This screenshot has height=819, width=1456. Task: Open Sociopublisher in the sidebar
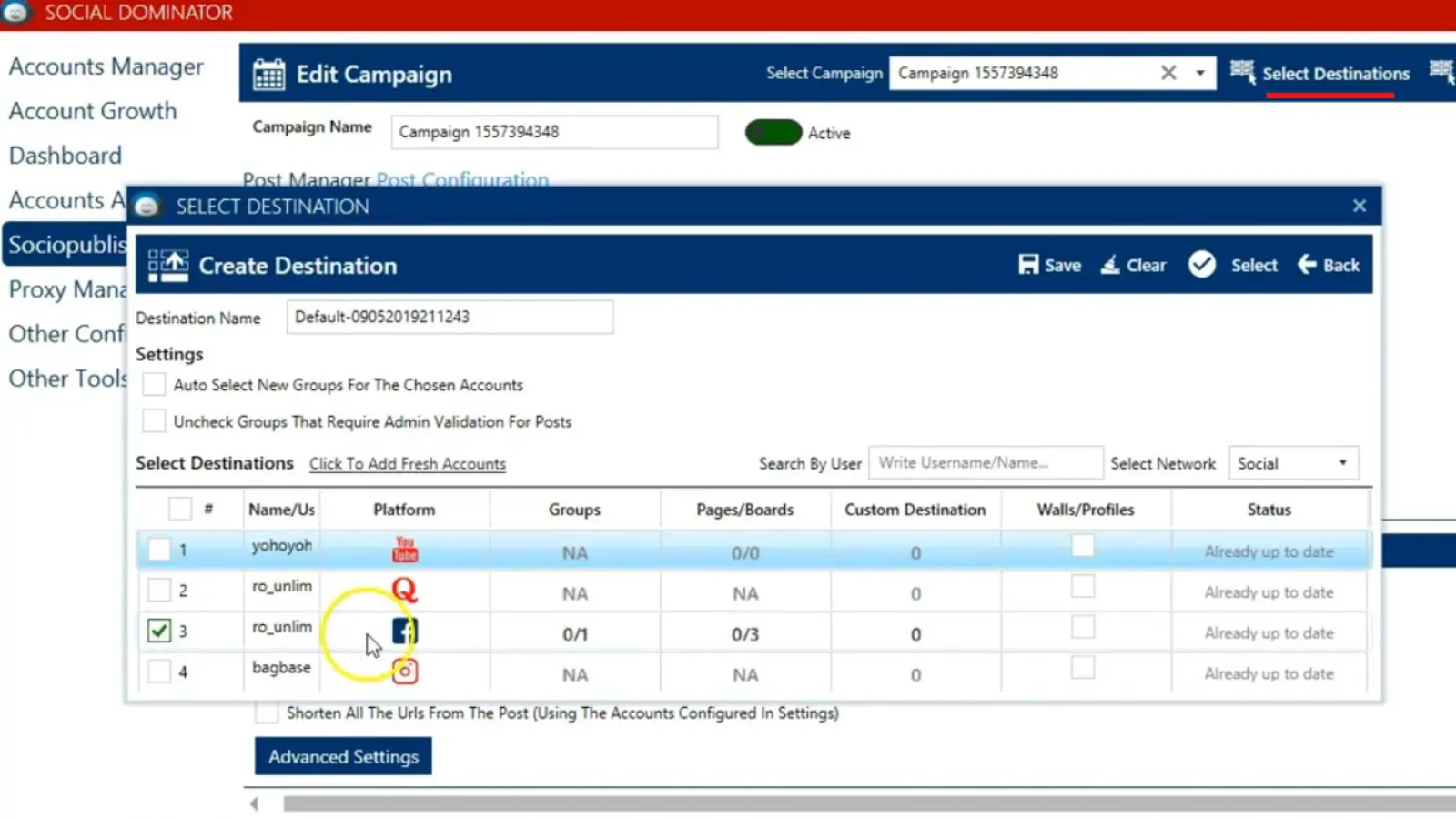tap(66, 245)
